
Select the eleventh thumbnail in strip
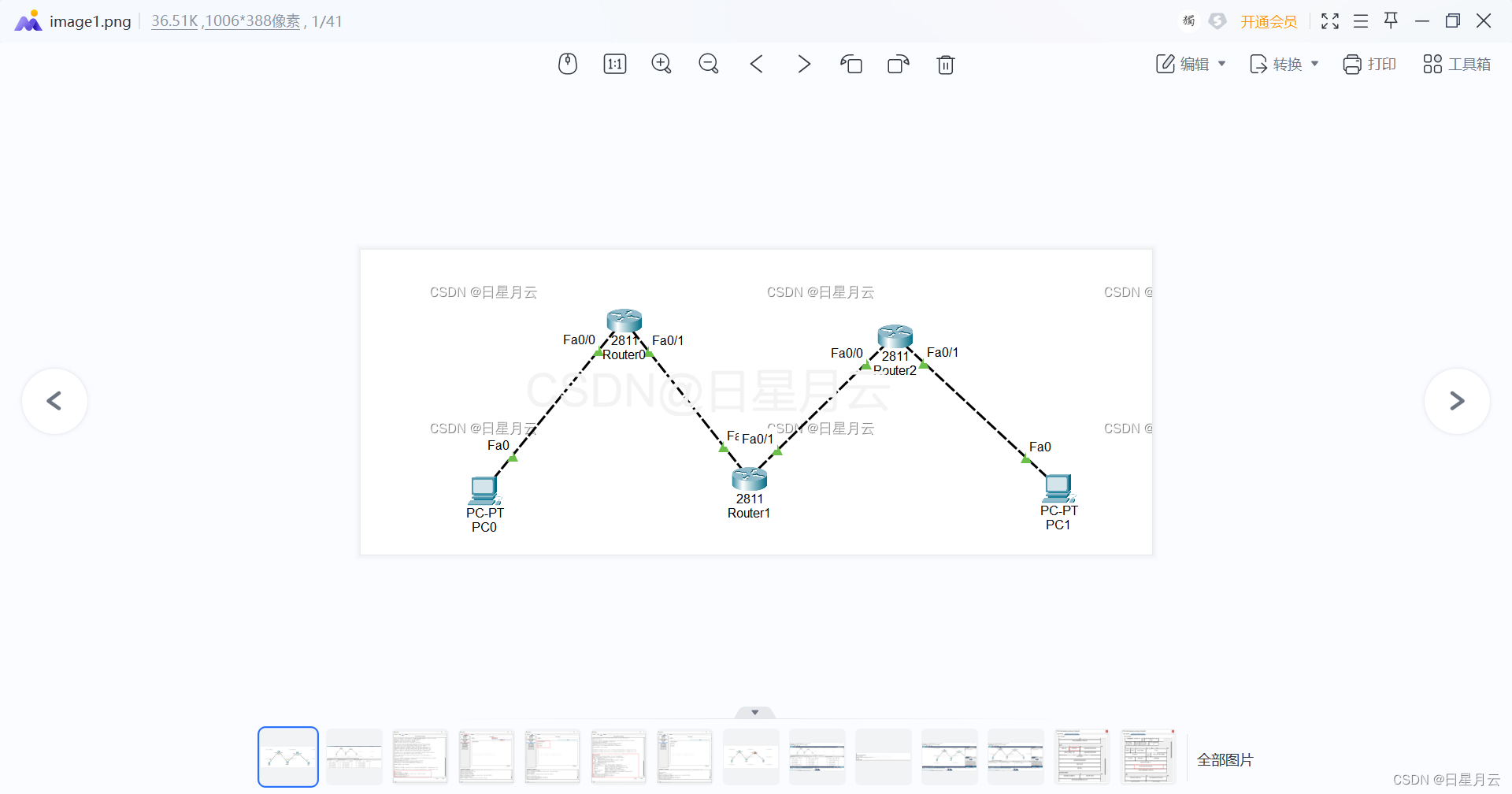(950, 757)
